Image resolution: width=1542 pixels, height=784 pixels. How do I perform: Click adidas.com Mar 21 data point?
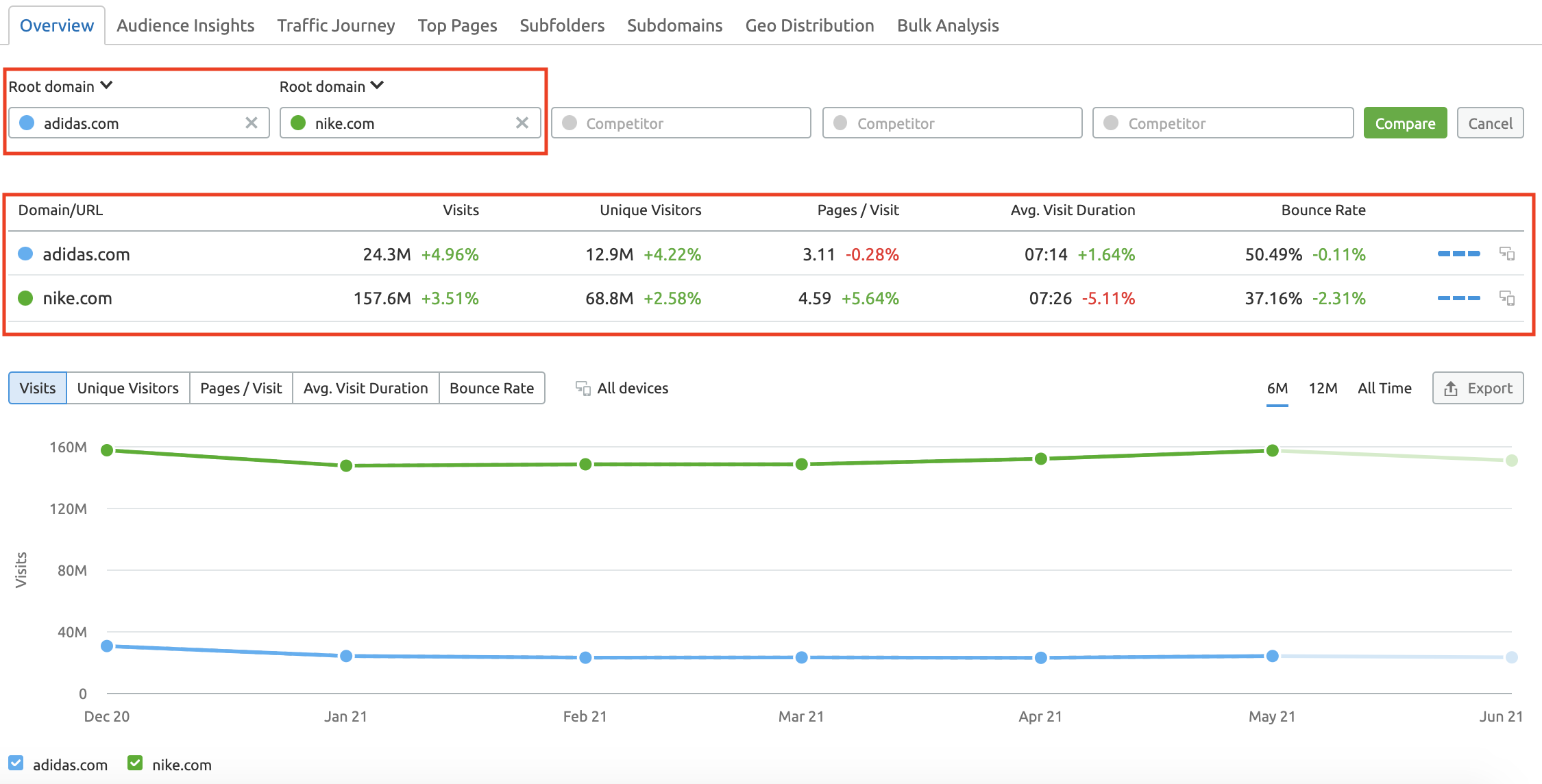[801, 657]
